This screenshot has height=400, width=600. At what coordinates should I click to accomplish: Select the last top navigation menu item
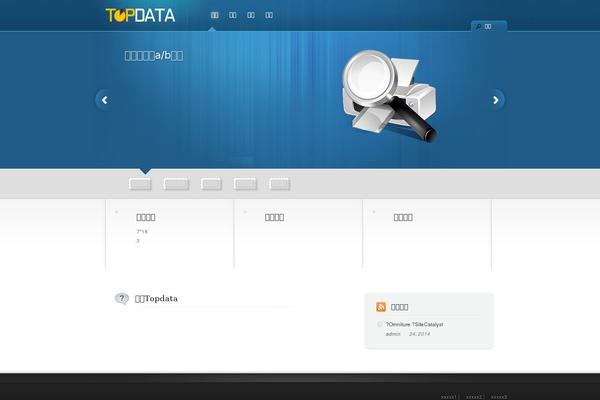tap(269, 15)
